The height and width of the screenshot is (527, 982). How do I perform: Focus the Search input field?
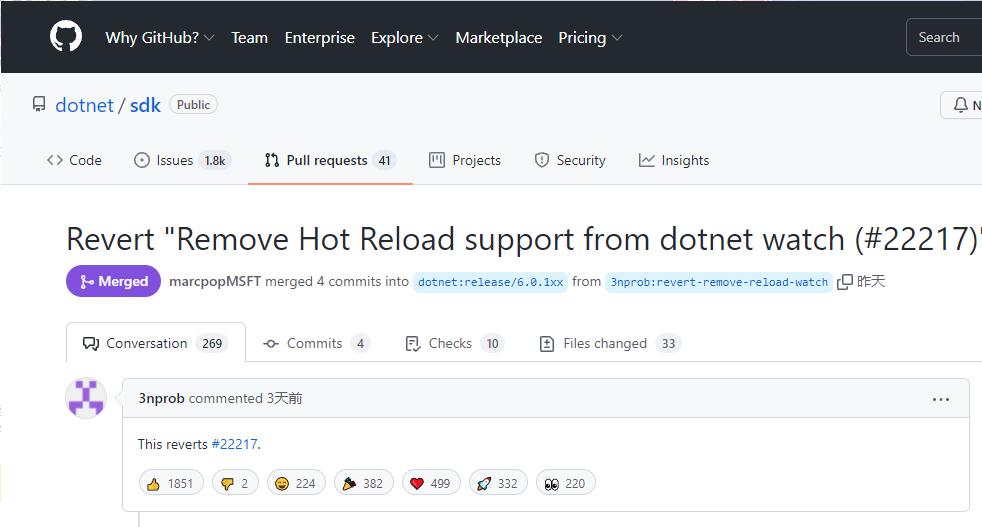(x=944, y=37)
